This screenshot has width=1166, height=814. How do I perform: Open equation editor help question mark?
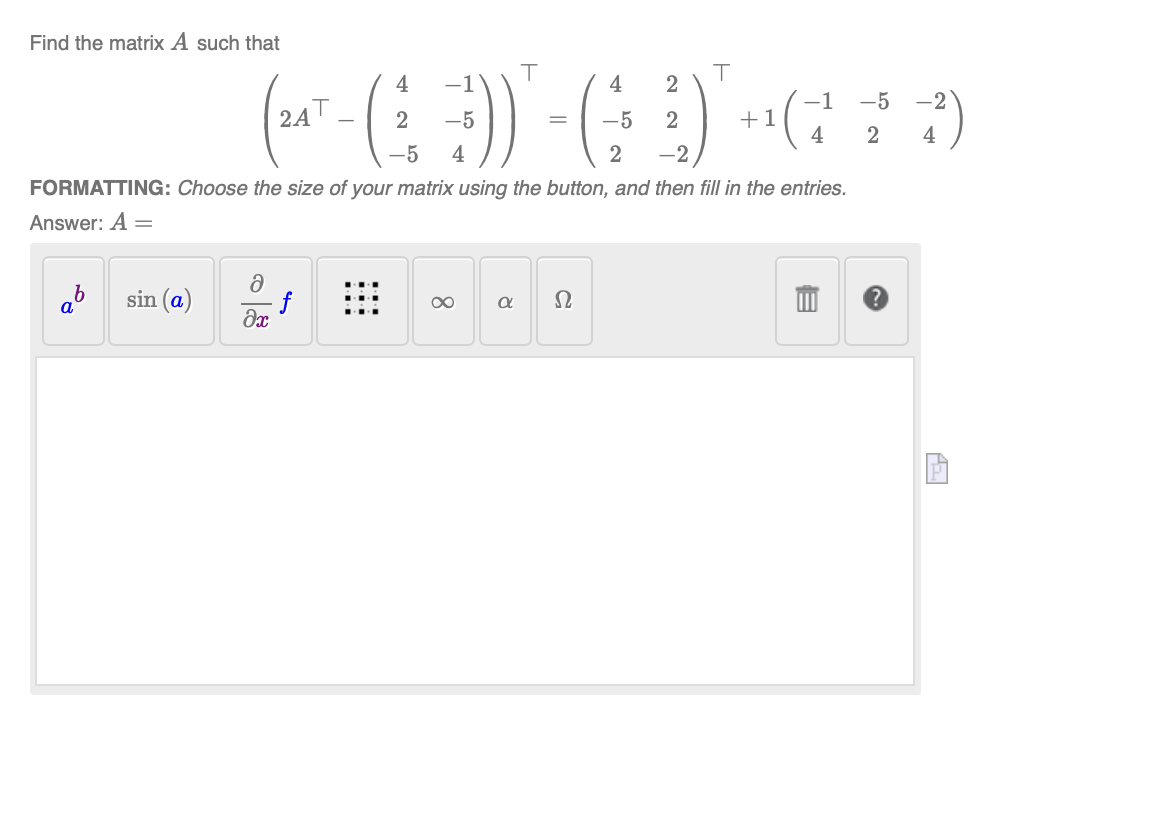[876, 301]
